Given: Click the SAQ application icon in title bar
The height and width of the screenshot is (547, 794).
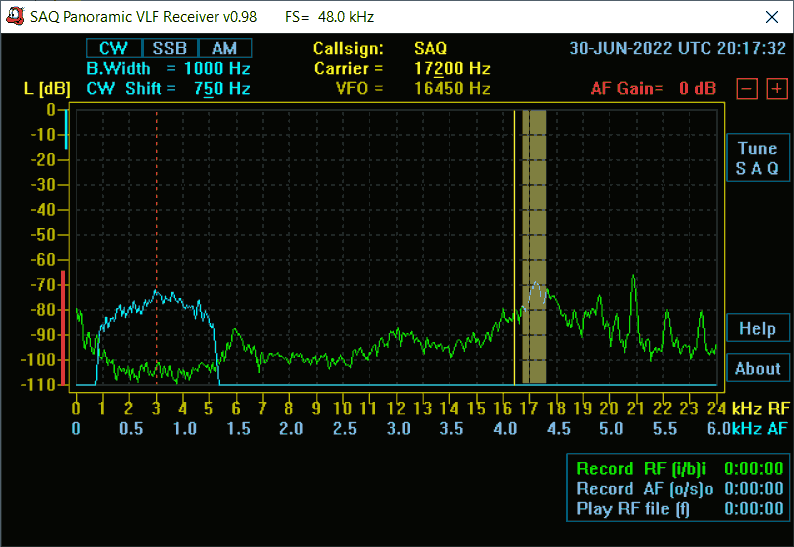Looking at the screenshot, I should coord(15,17).
